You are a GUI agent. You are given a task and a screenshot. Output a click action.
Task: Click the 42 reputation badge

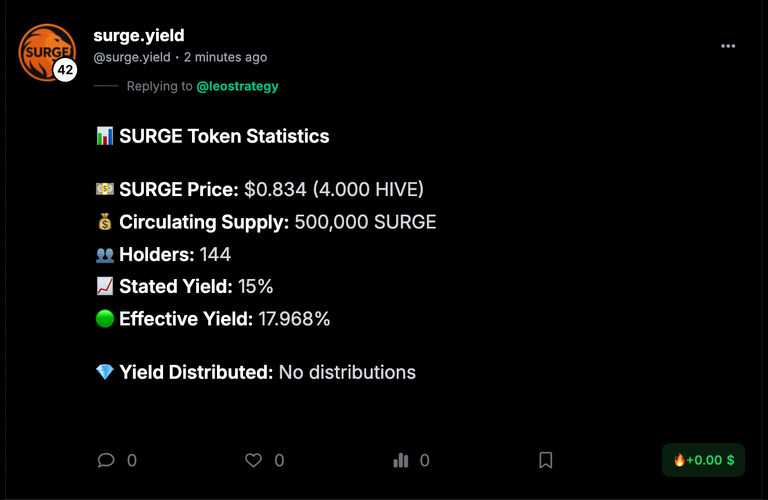click(x=65, y=70)
